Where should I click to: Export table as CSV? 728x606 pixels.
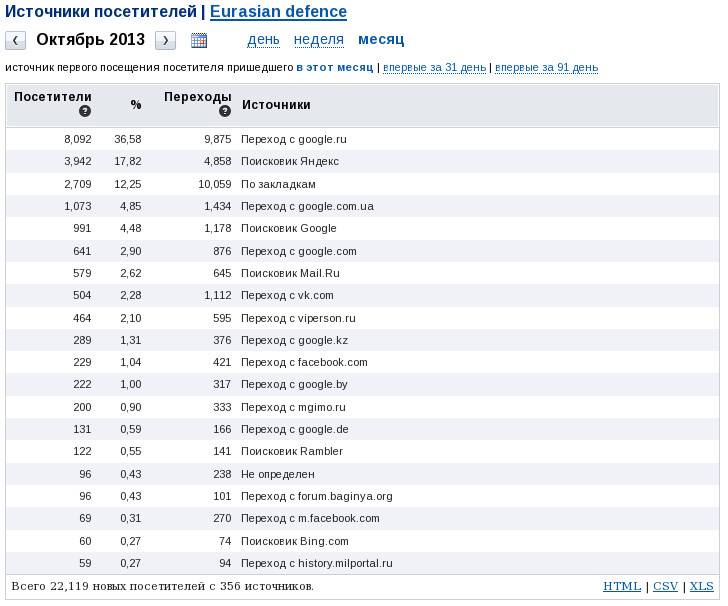pyautogui.click(x=665, y=586)
